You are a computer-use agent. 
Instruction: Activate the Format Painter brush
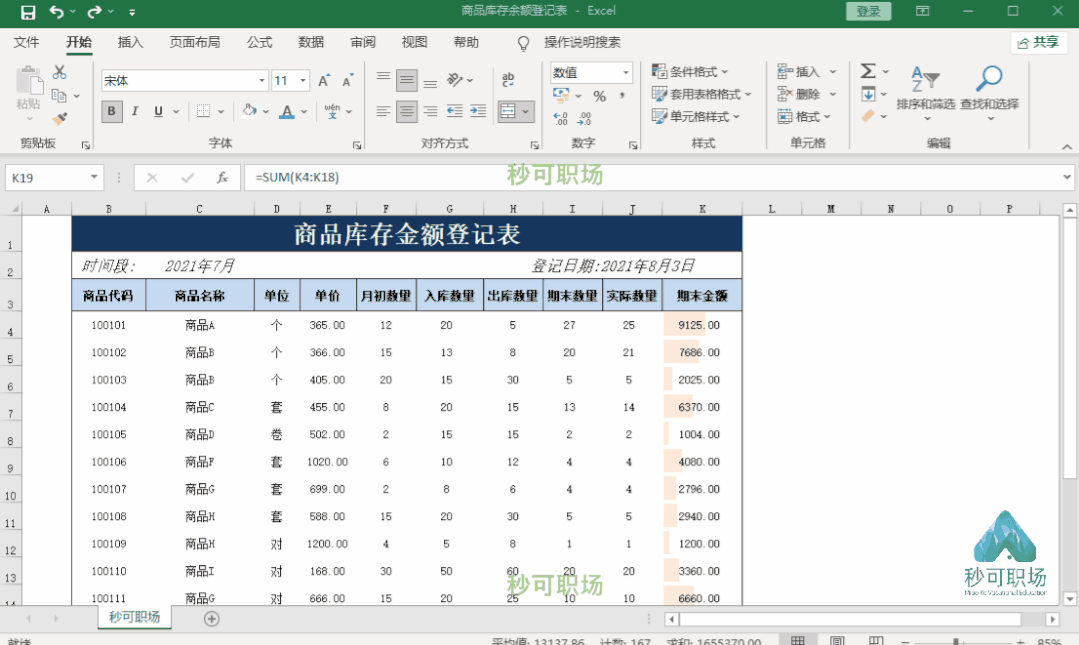pos(60,118)
